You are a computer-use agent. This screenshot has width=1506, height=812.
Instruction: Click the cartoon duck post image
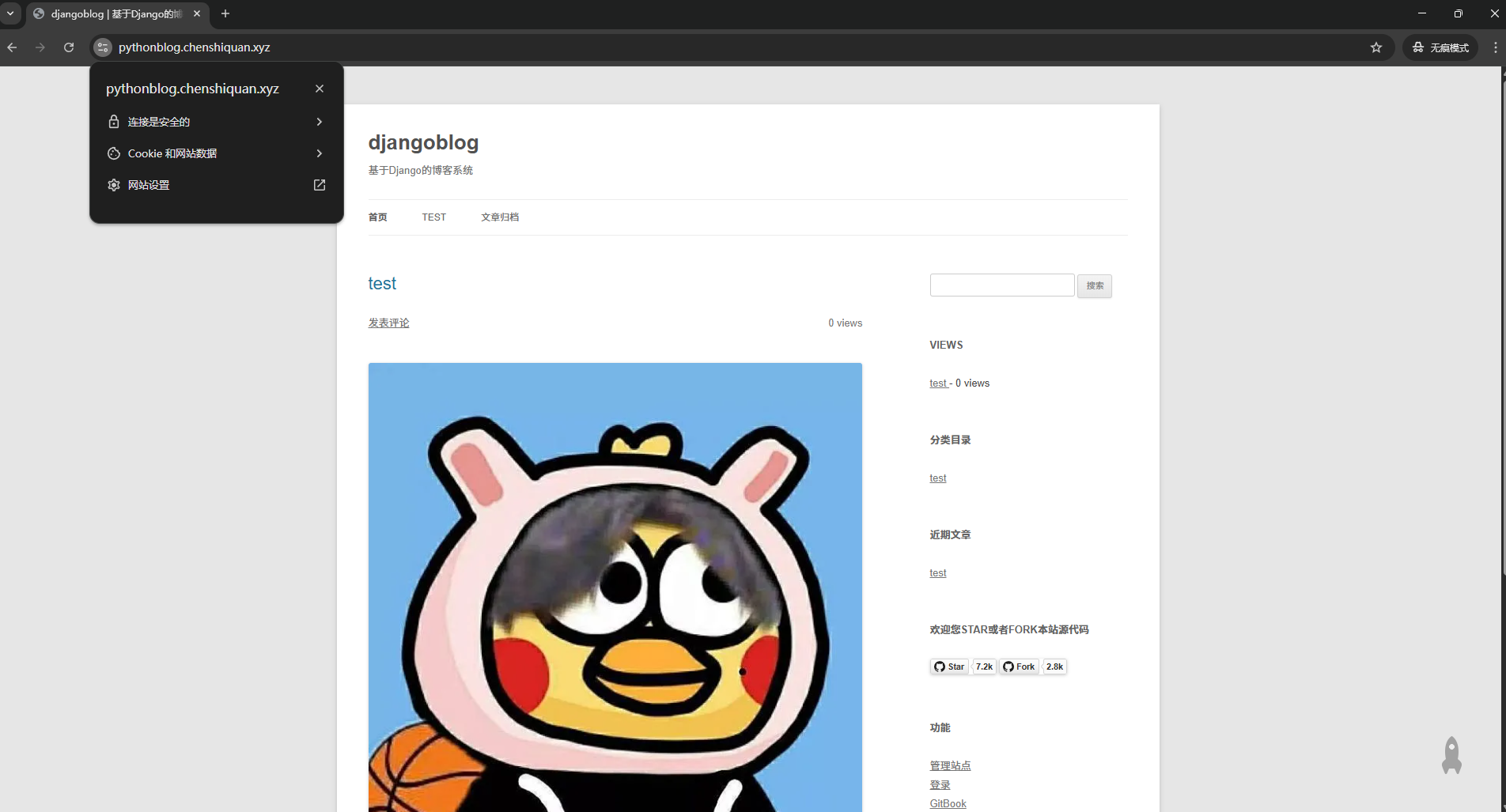coord(615,587)
